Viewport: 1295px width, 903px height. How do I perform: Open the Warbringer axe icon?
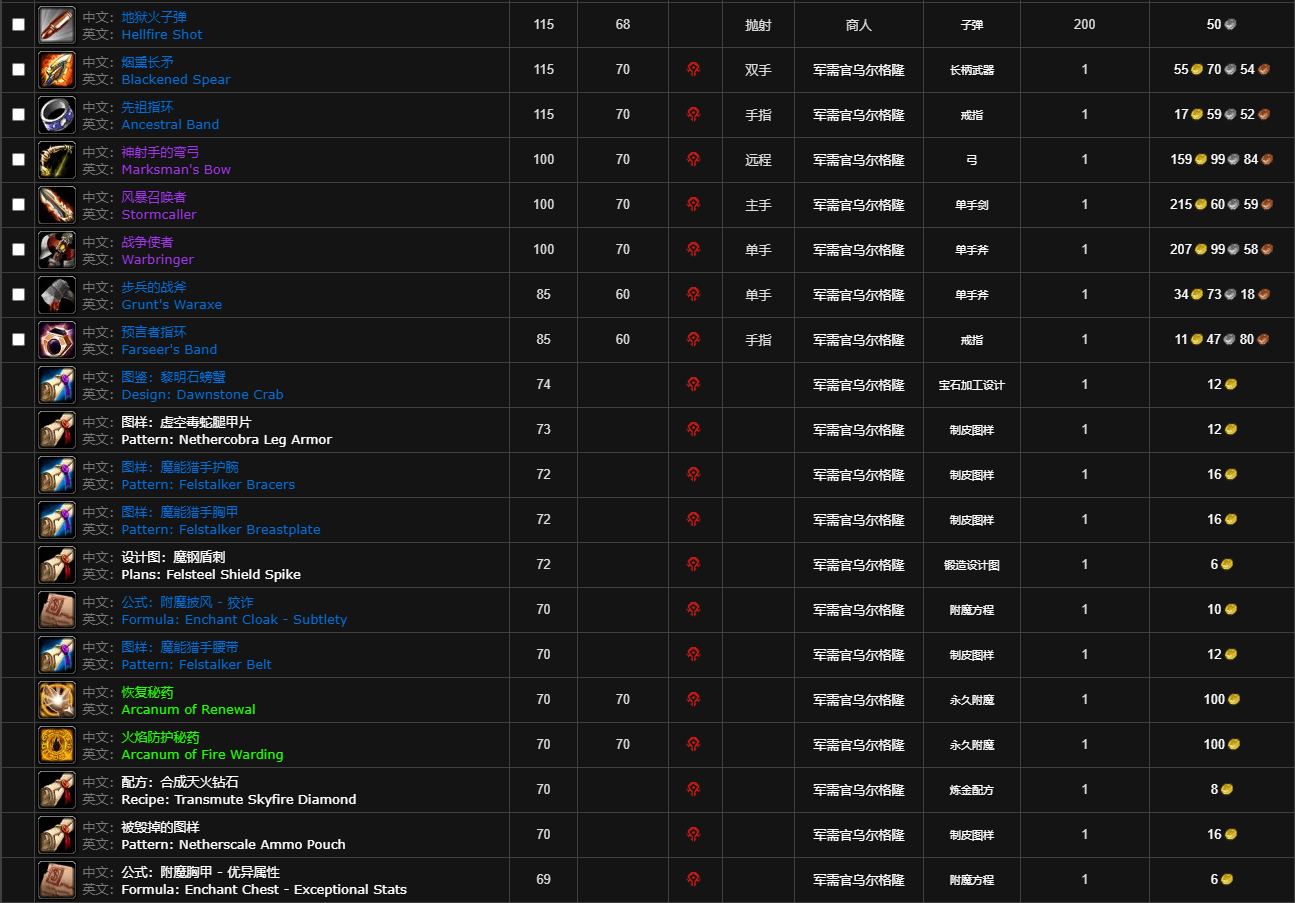(x=57, y=250)
